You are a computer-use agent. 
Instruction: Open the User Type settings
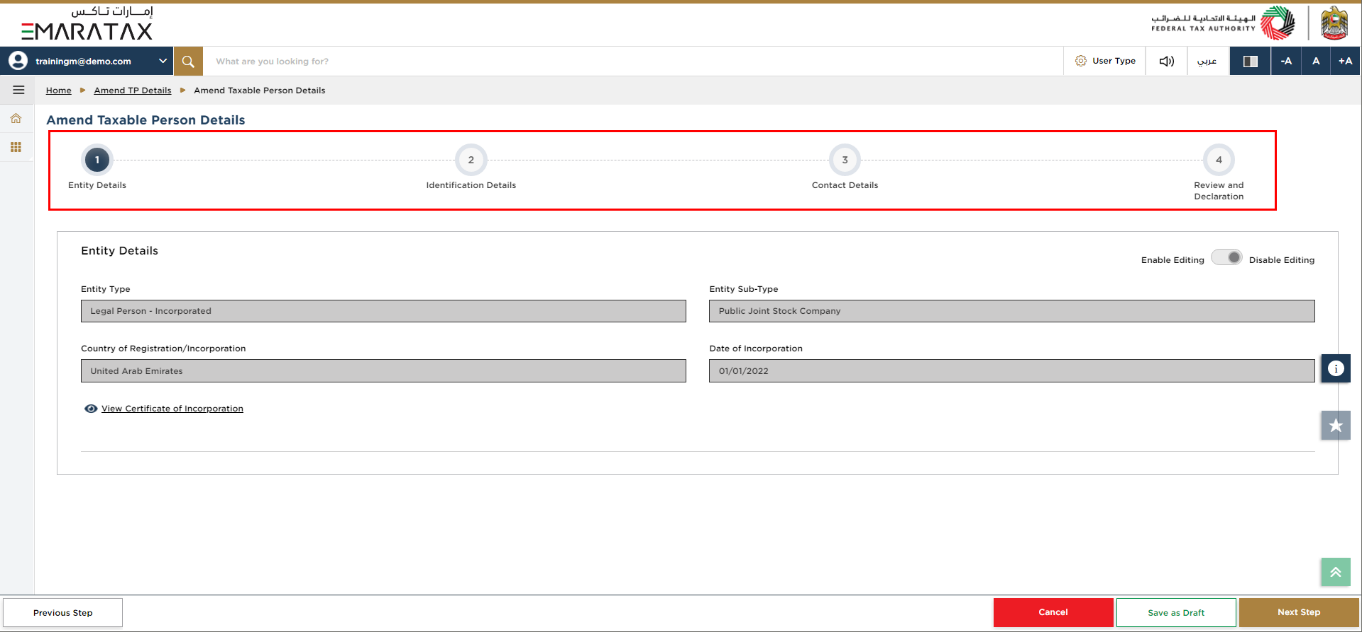tap(1105, 61)
